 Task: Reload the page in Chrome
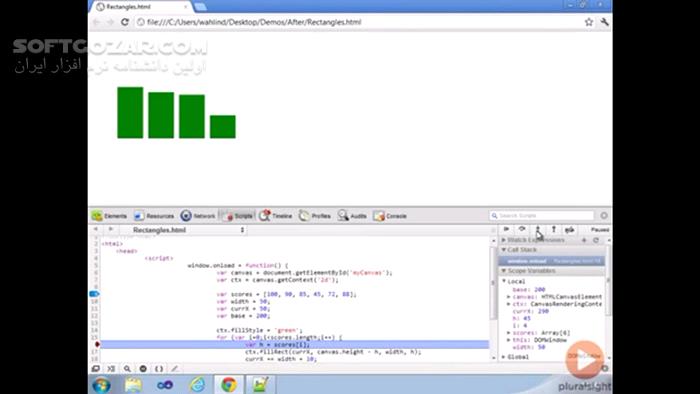click(125, 22)
